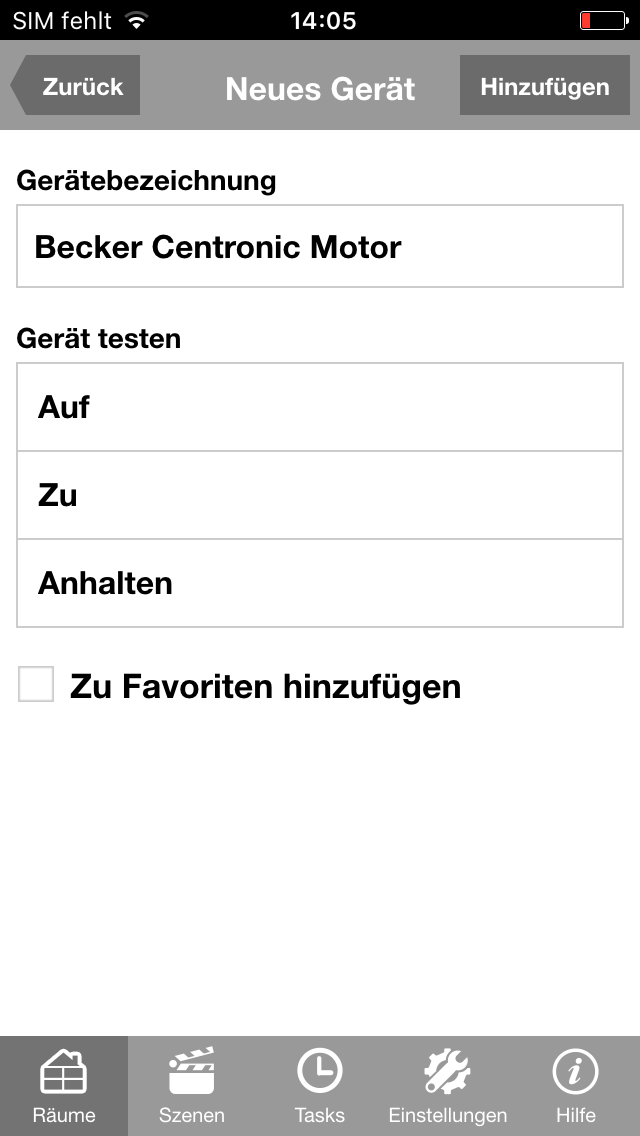This screenshot has height=1136, width=640.
Task: Tap the Neues Gerät title
Action: 320,88
